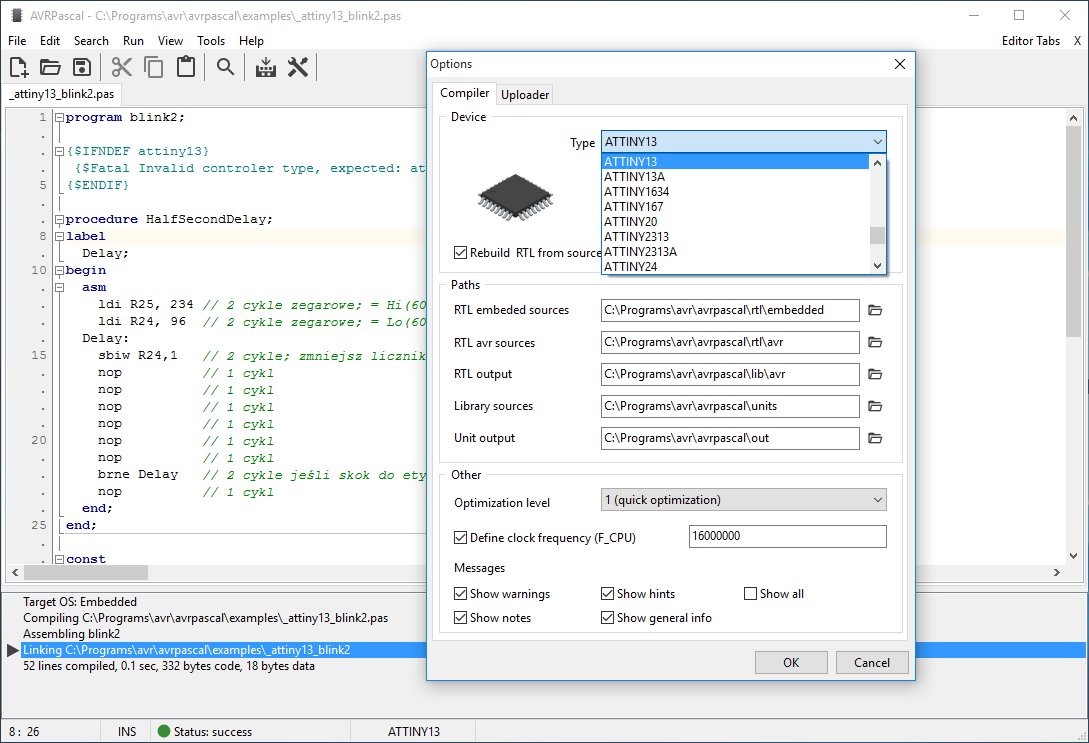This screenshot has width=1089, height=743.
Task: Open the Run menu
Action: pyautogui.click(x=133, y=41)
